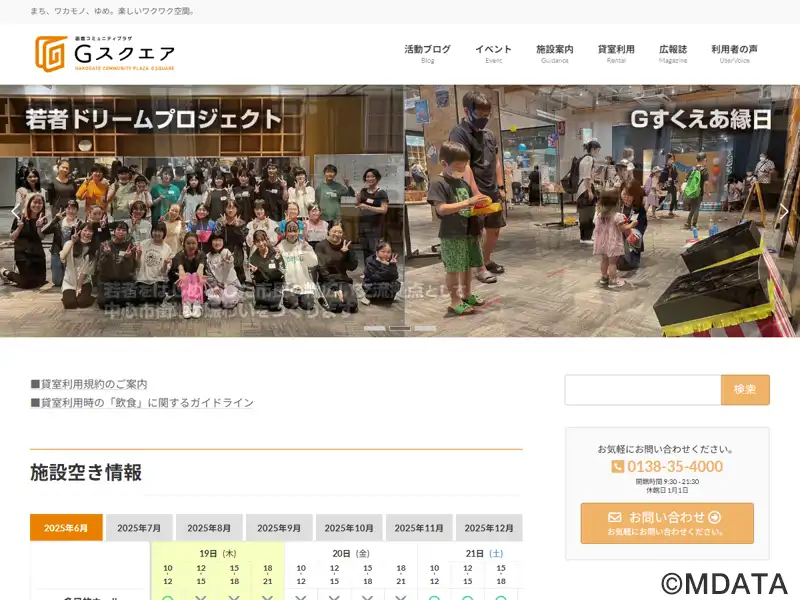
Task: Open the 活動ブログ menu
Action: (x=428, y=54)
